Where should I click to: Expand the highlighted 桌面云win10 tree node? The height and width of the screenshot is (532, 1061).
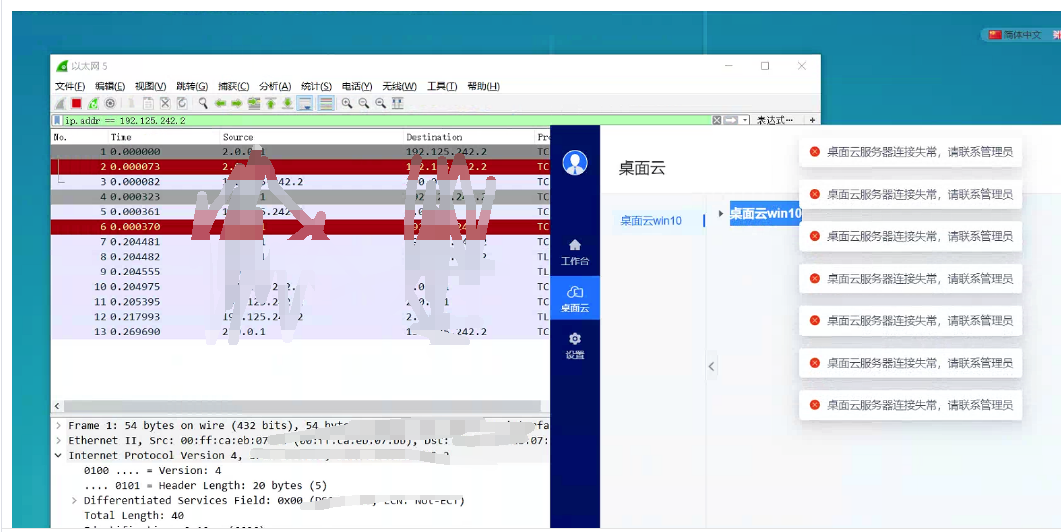[x=721, y=213]
